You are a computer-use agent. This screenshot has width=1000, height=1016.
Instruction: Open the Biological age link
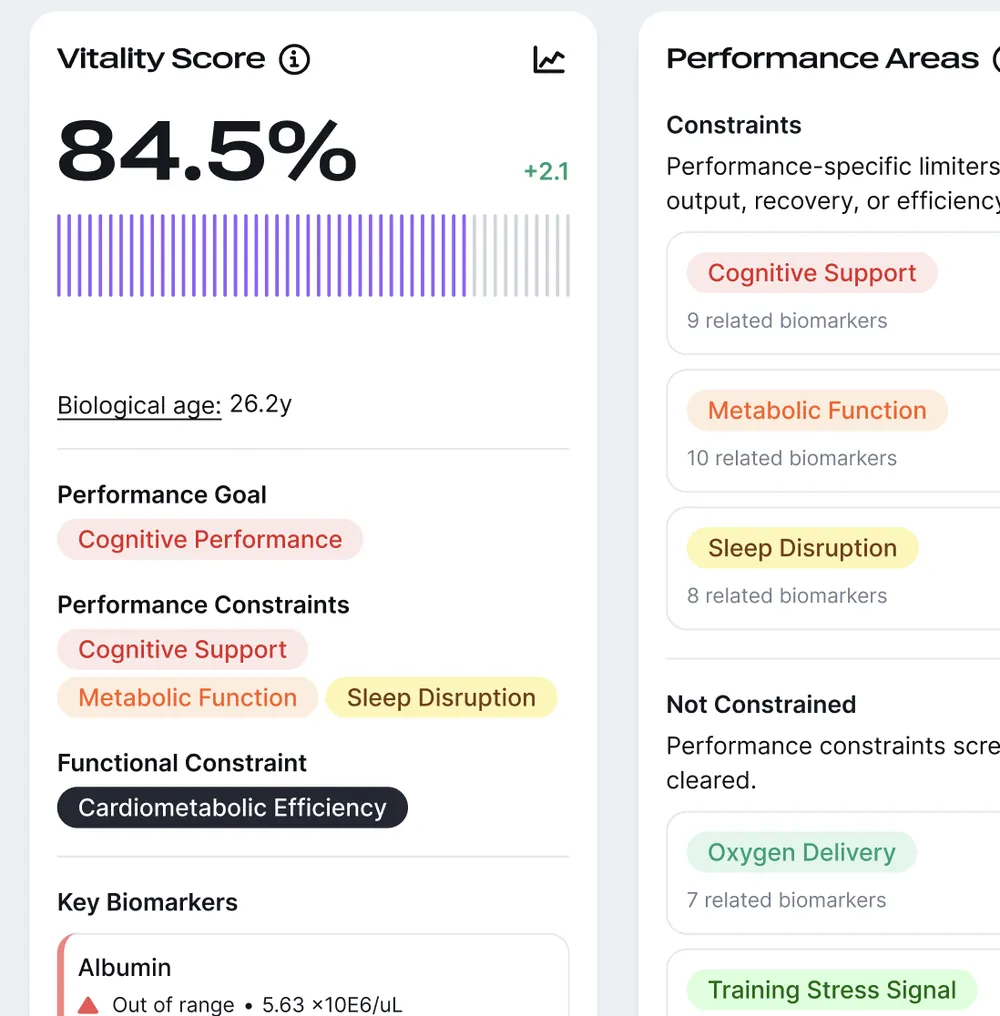pos(139,406)
